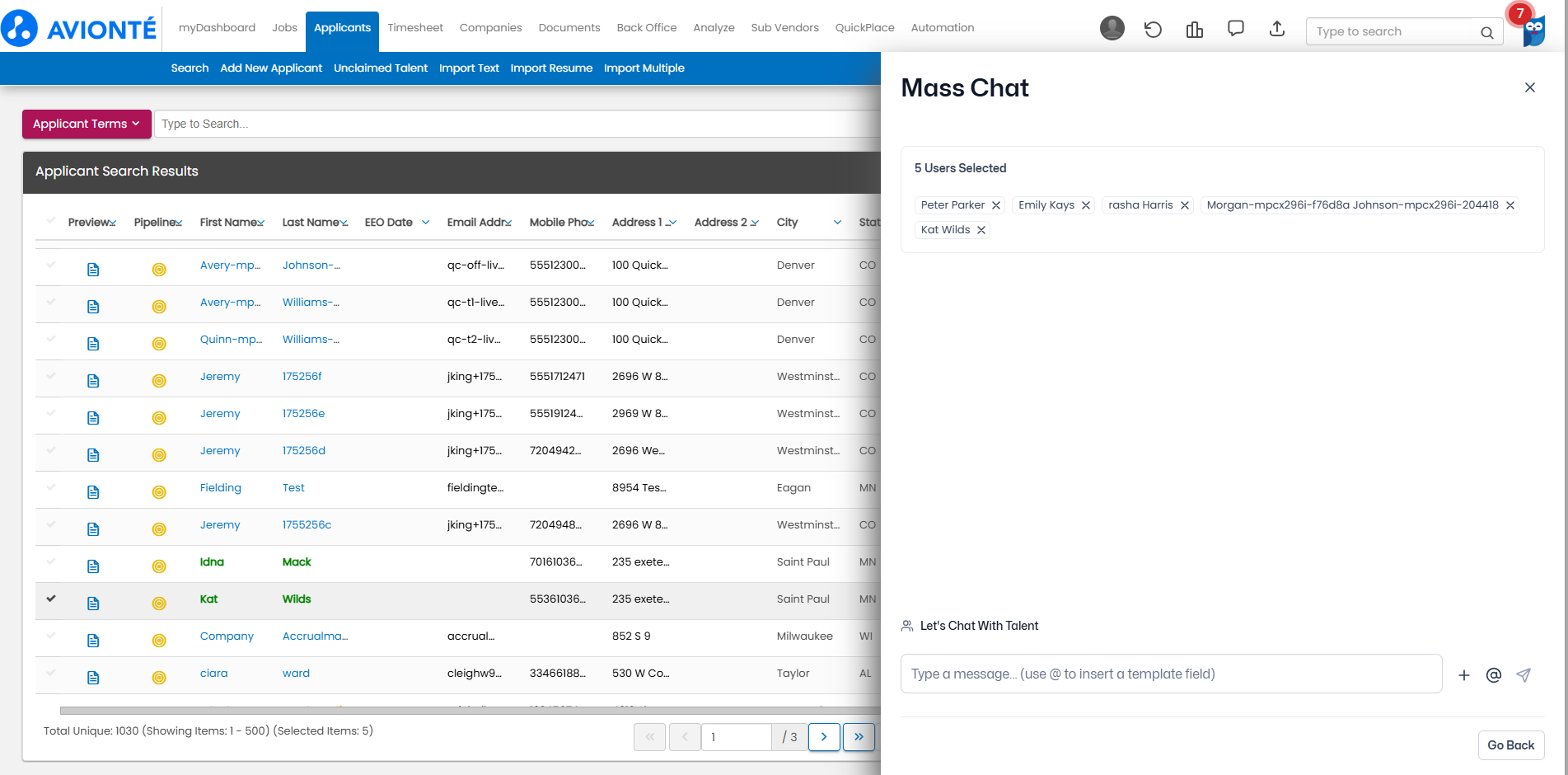The height and width of the screenshot is (775, 1568).
Task: Open the Mobile Phone column filter
Action: point(590,223)
